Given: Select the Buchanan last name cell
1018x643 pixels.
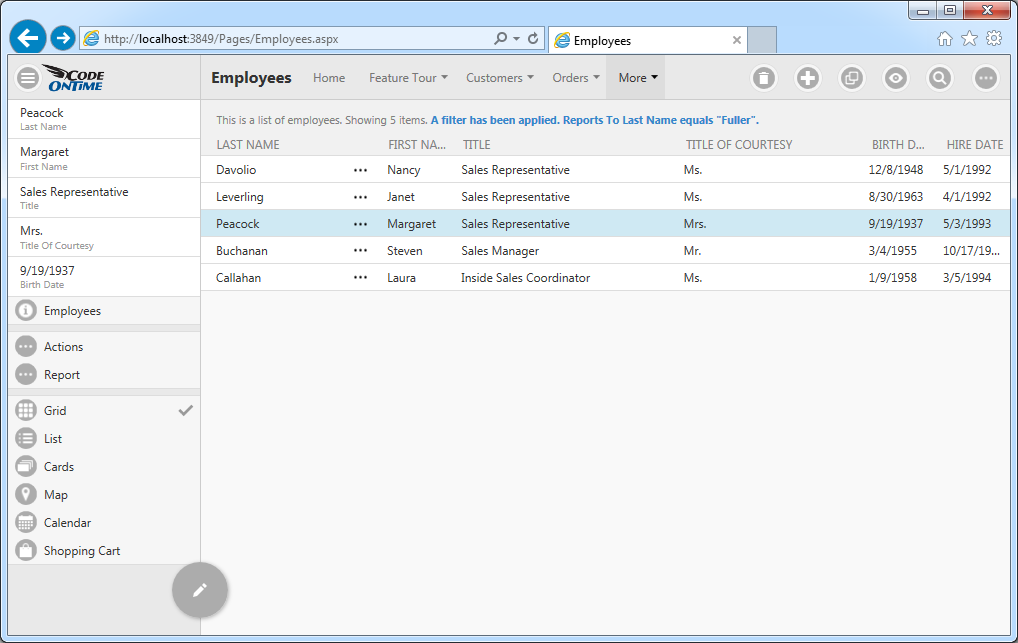Looking at the screenshot, I should click(242, 251).
